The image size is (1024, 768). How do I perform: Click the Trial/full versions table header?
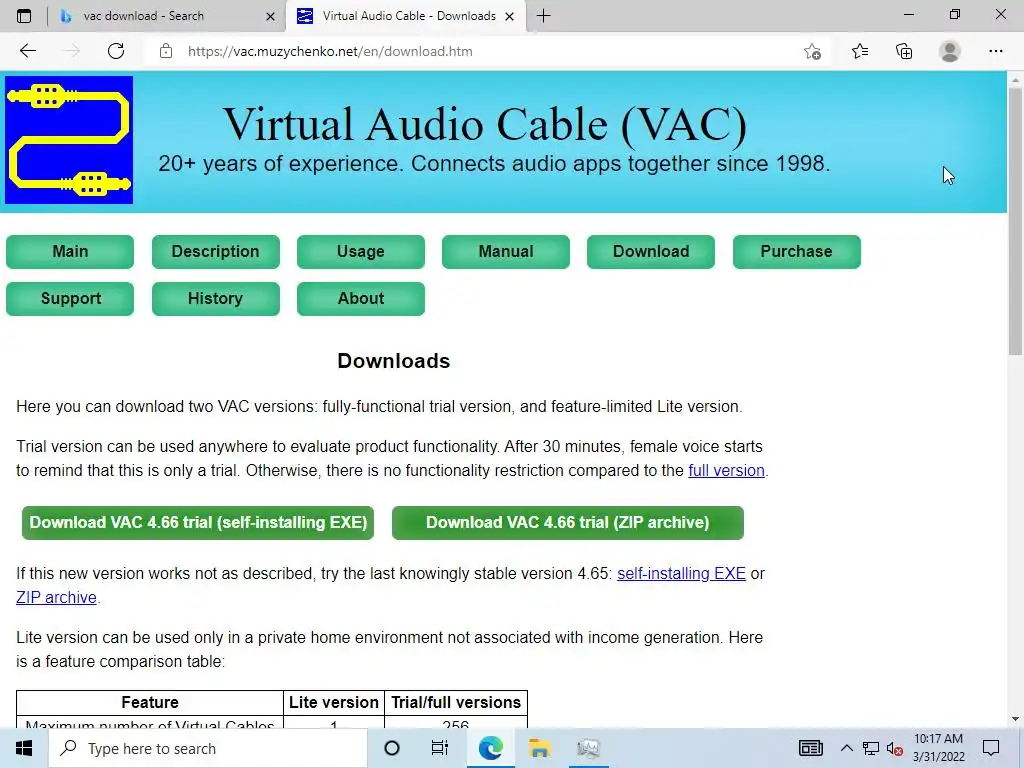456,703
